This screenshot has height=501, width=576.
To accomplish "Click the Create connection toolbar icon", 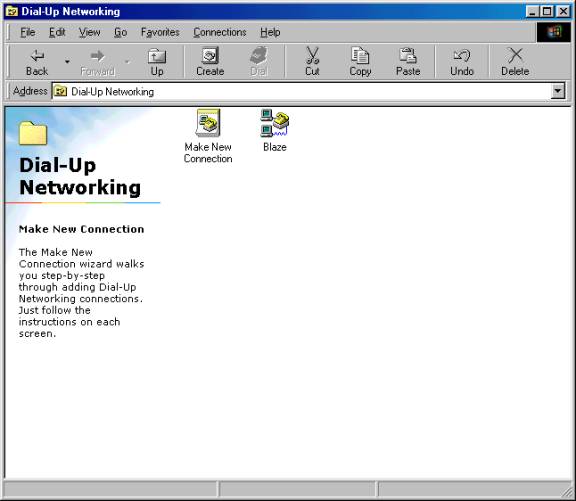I will tap(210, 62).
